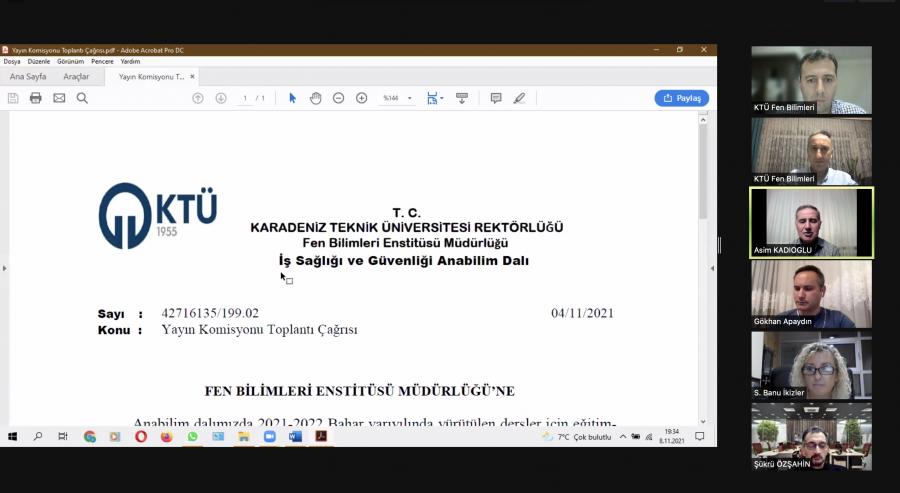
Task: Click the KTÜ 1955 logo in the document
Action: click(x=158, y=216)
